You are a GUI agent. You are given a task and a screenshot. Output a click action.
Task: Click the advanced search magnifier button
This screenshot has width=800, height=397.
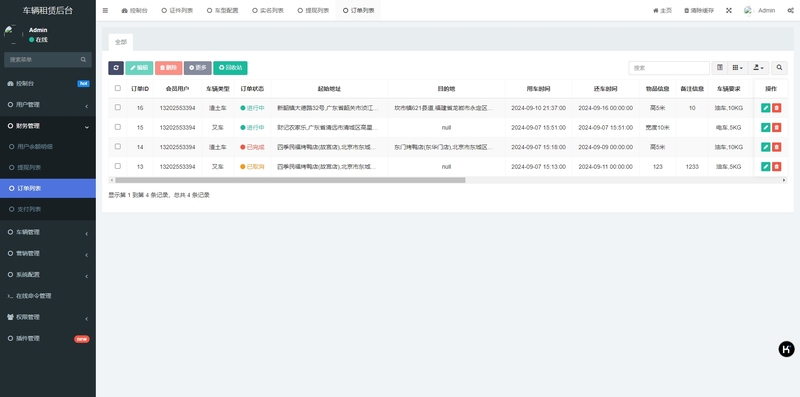point(779,67)
